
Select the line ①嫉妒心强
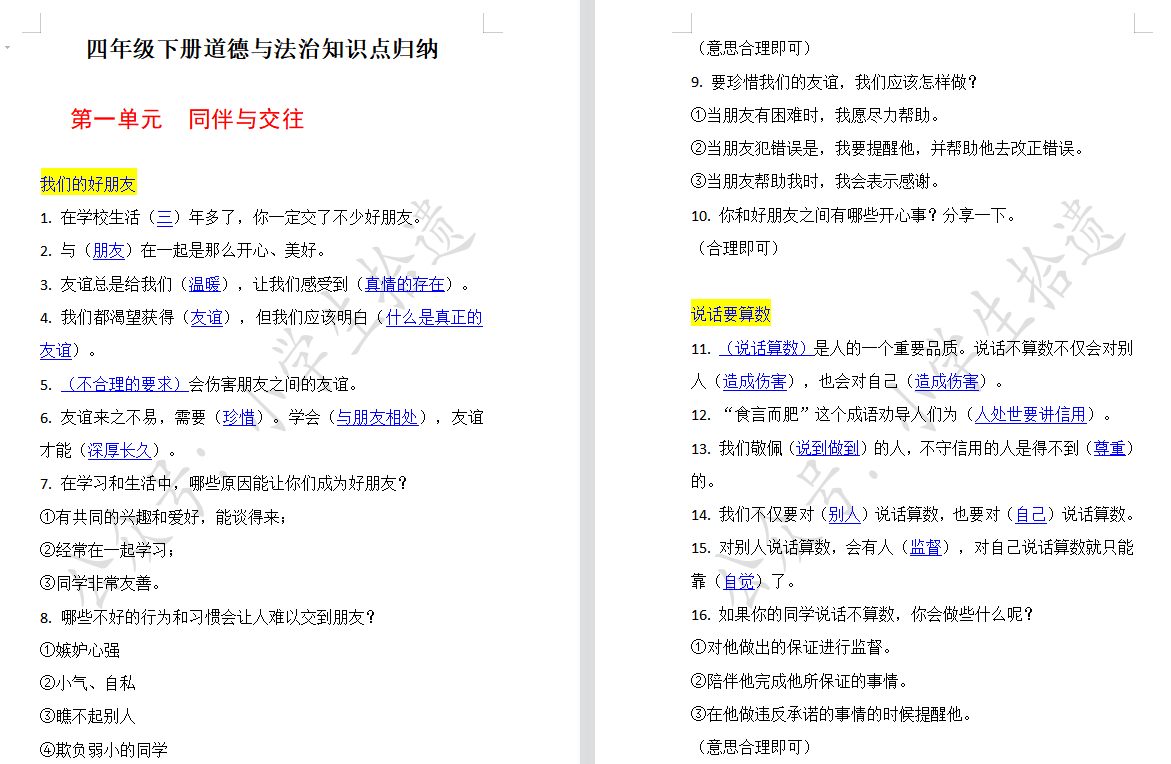coord(80,650)
